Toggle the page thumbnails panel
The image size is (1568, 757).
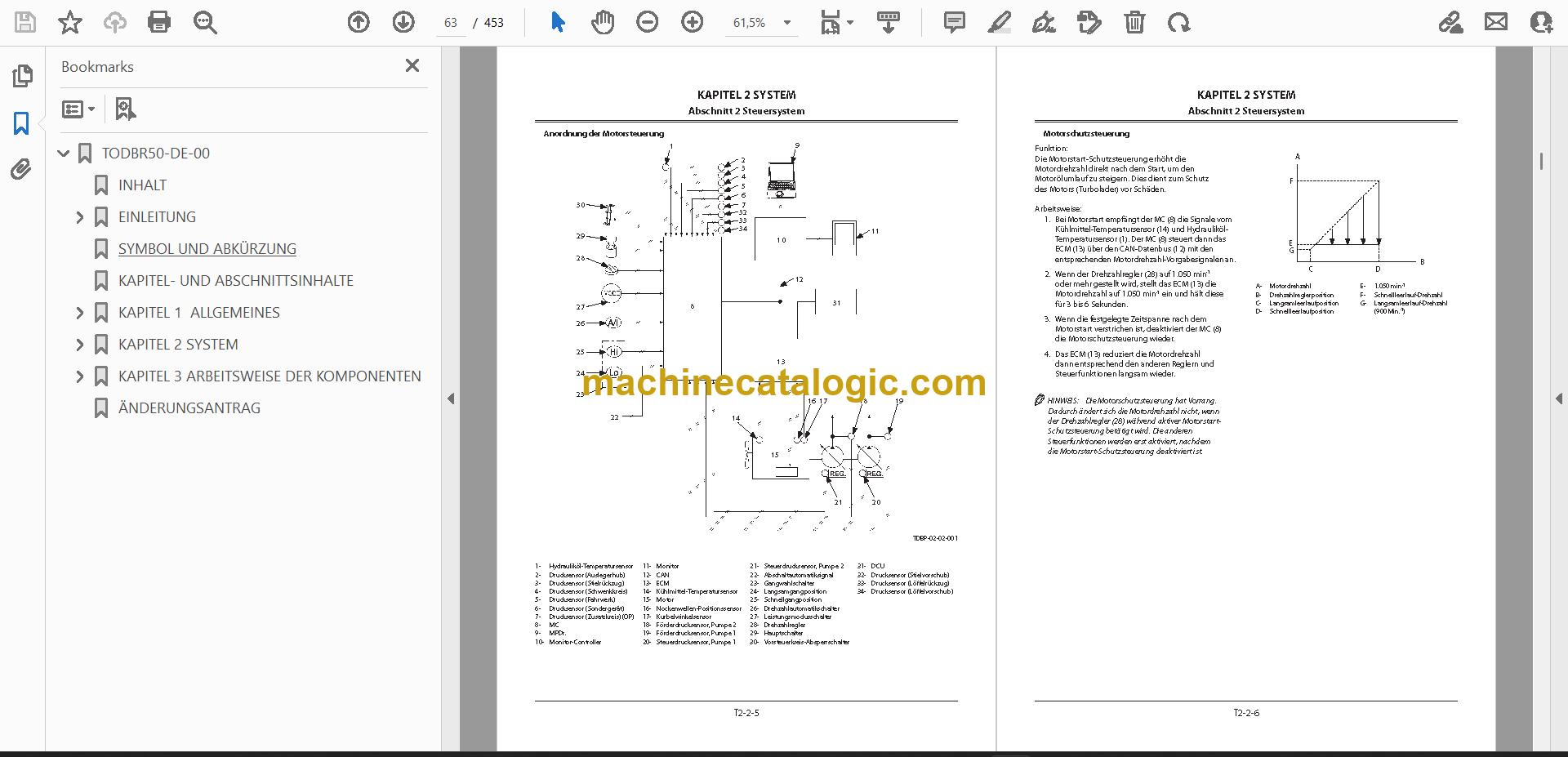(x=21, y=76)
